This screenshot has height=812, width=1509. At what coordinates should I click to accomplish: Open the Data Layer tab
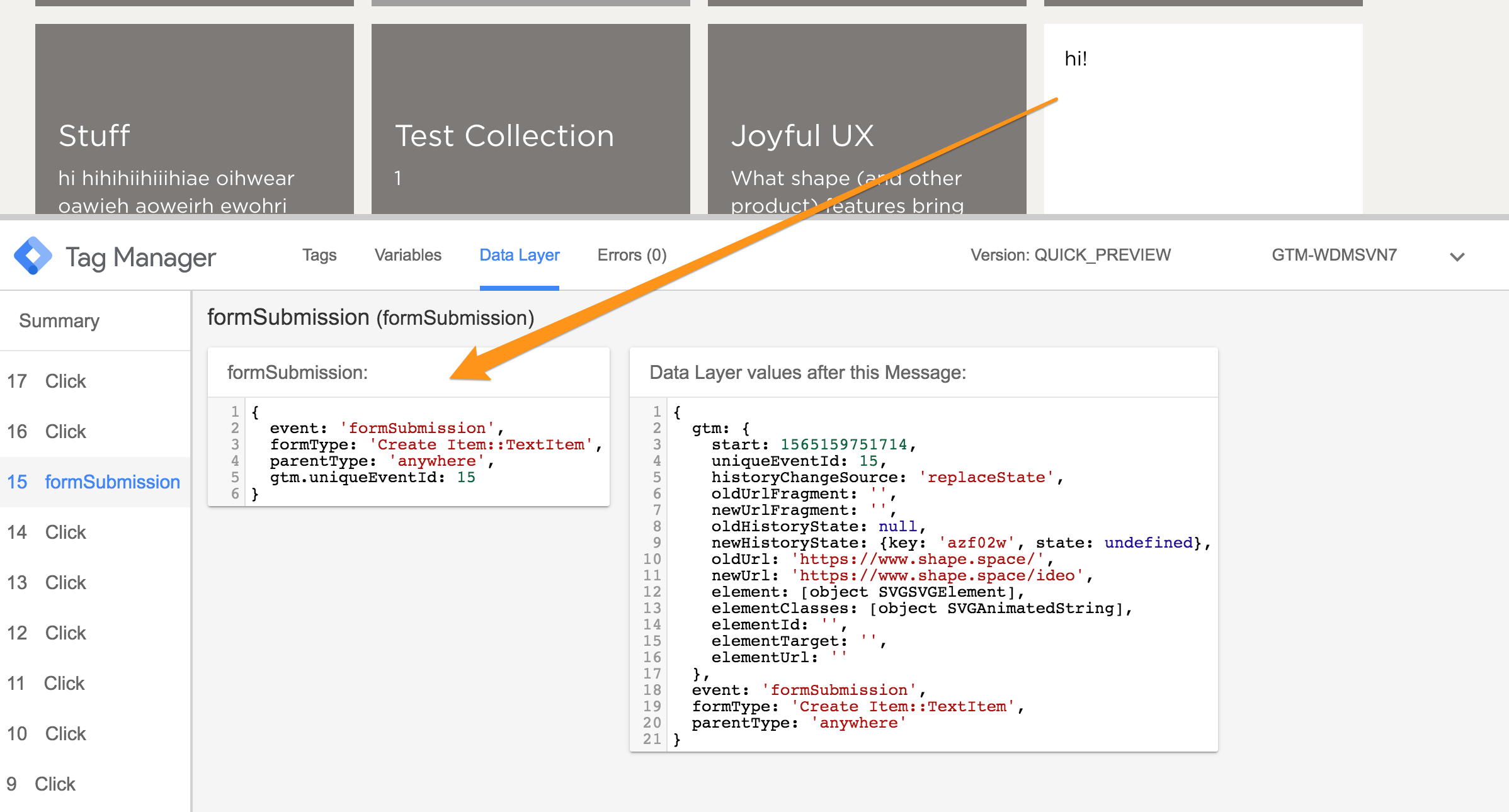point(519,255)
